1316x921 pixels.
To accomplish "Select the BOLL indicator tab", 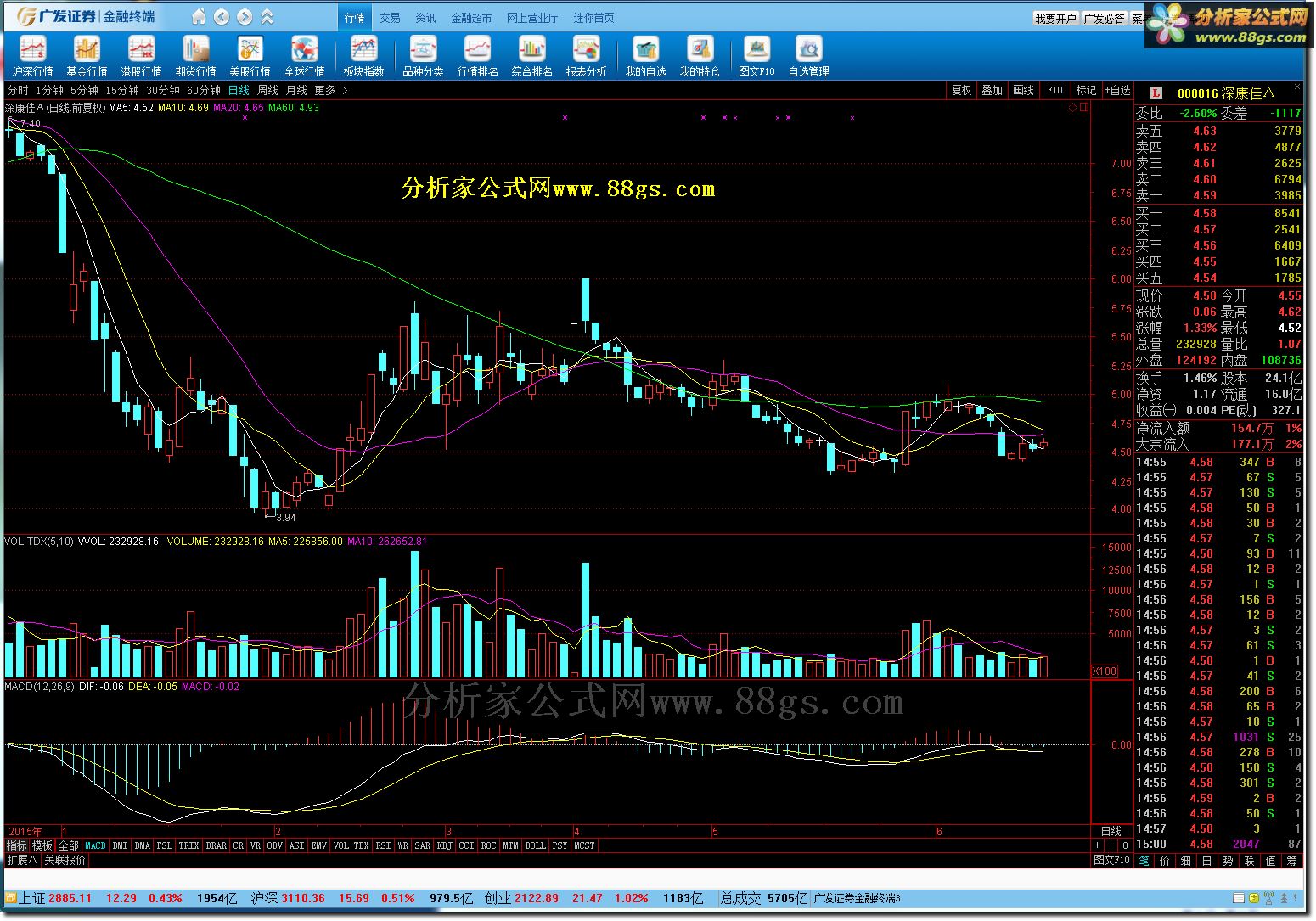I will pyautogui.click(x=535, y=845).
